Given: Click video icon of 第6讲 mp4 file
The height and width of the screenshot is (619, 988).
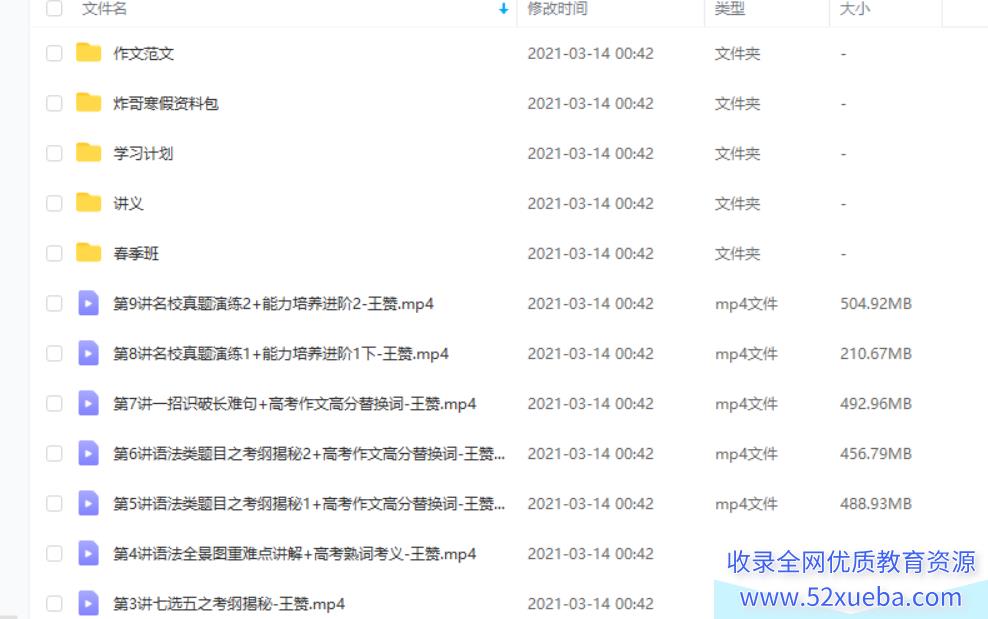Looking at the screenshot, I should pyautogui.click(x=88, y=453).
